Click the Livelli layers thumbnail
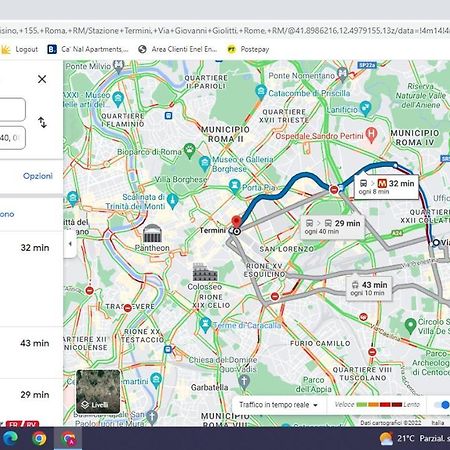 click(x=98, y=391)
